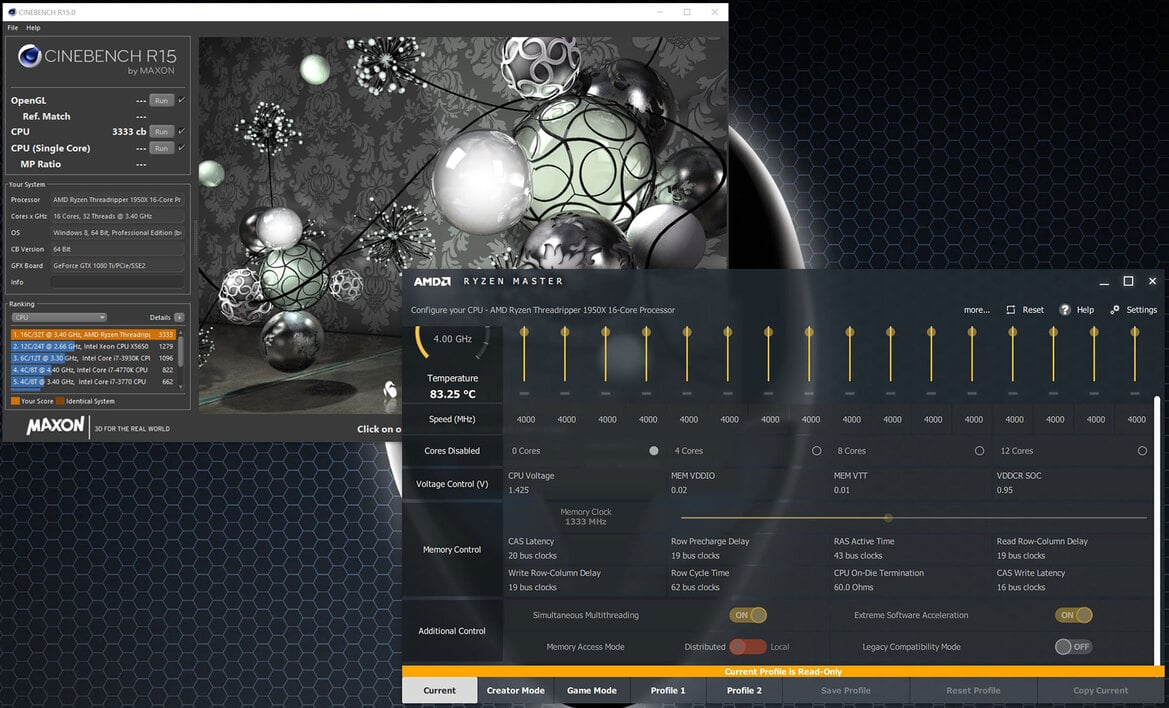
Task: Click the MEM VTT 0.01 value
Action: click(x=841, y=490)
